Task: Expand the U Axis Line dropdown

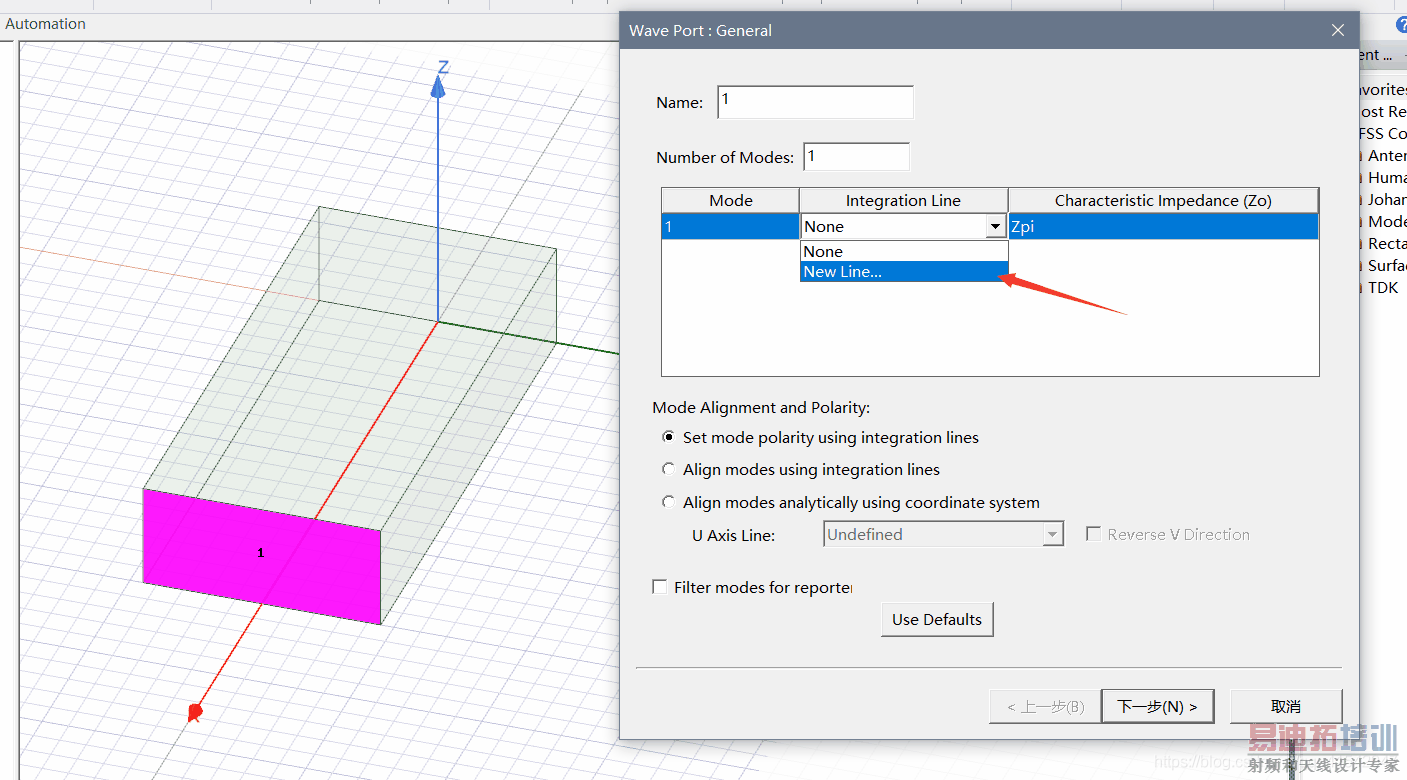Action: tap(1052, 535)
